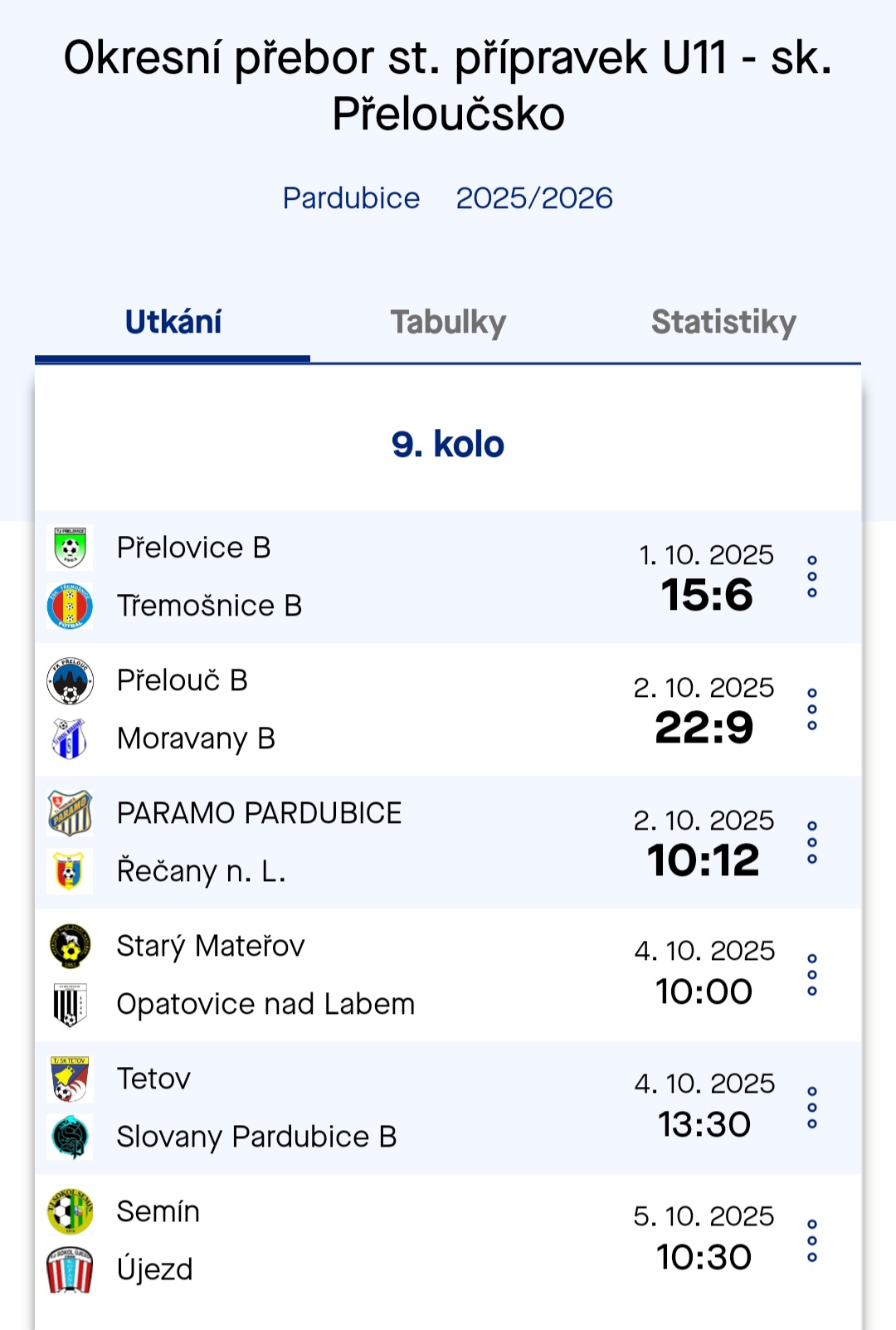
Task: Click the Moravany B club logo
Action: point(70,738)
